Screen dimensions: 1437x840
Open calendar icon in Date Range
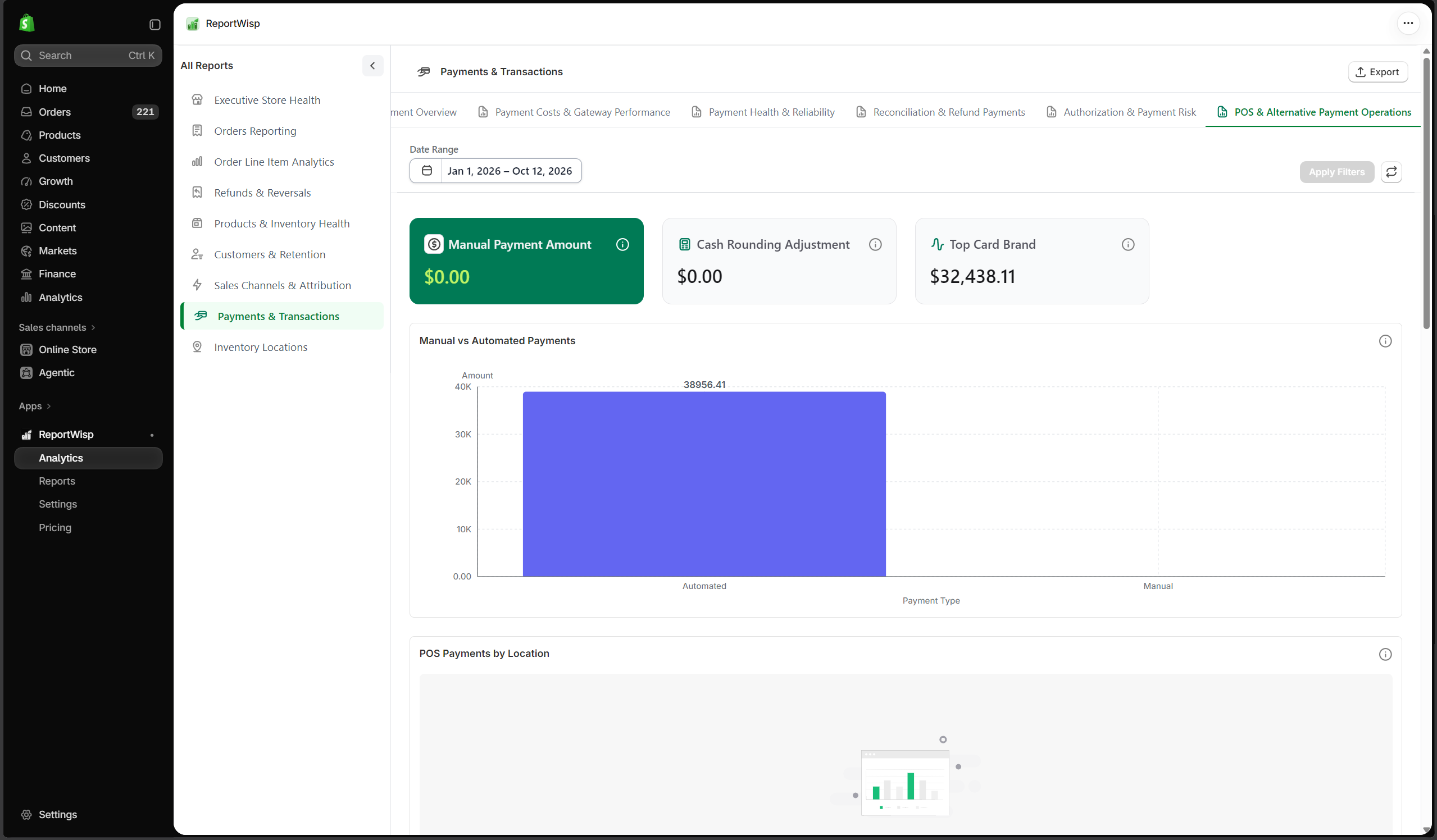[x=426, y=170]
